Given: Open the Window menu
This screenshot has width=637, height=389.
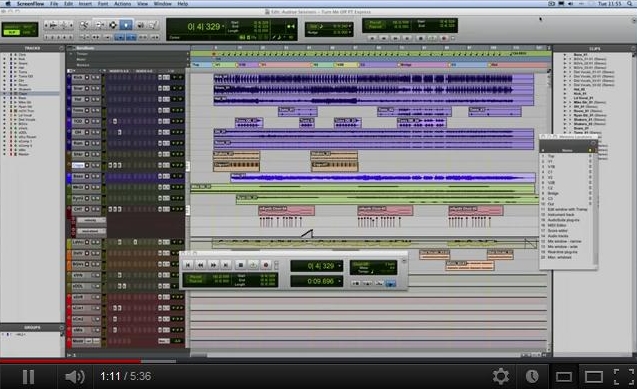Looking at the screenshot, I should (162, 4).
